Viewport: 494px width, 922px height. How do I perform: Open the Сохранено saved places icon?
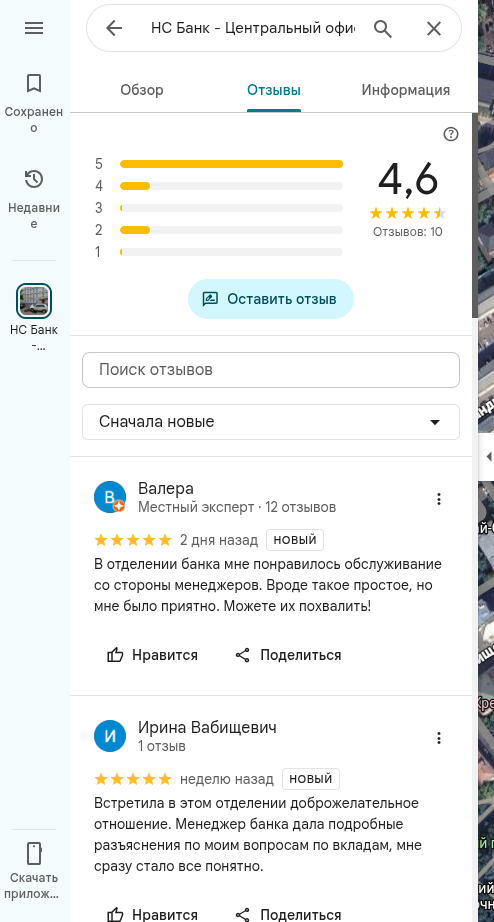pos(34,83)
